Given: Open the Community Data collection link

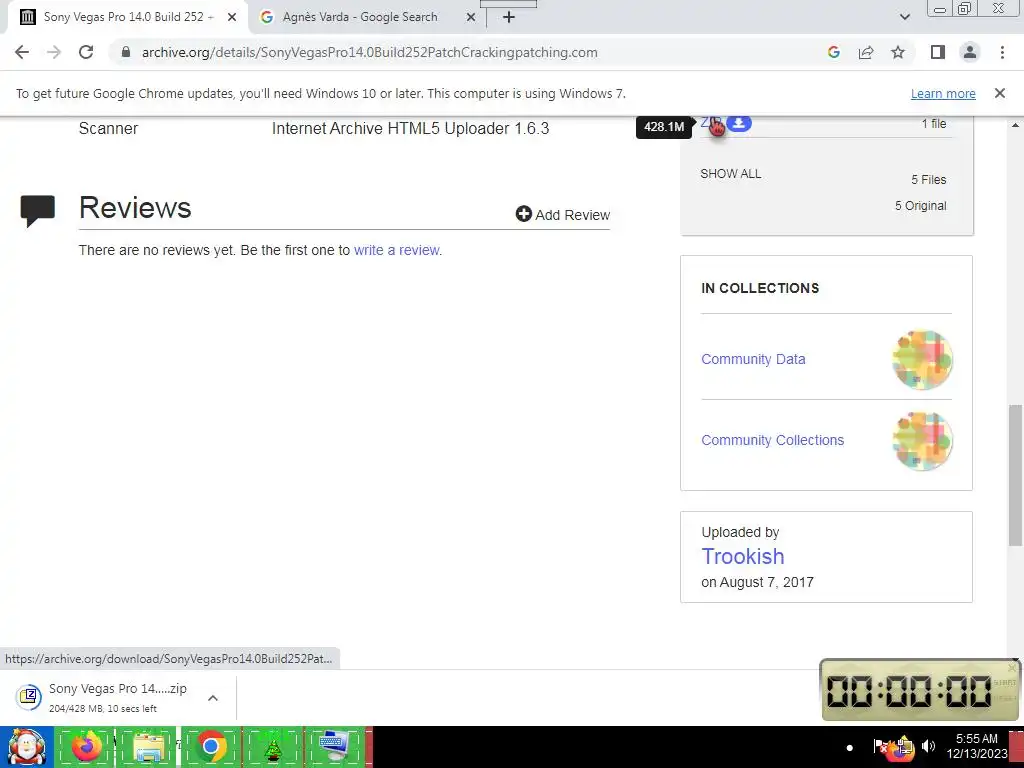Looking at the screenshot, I should click(753, 359).
